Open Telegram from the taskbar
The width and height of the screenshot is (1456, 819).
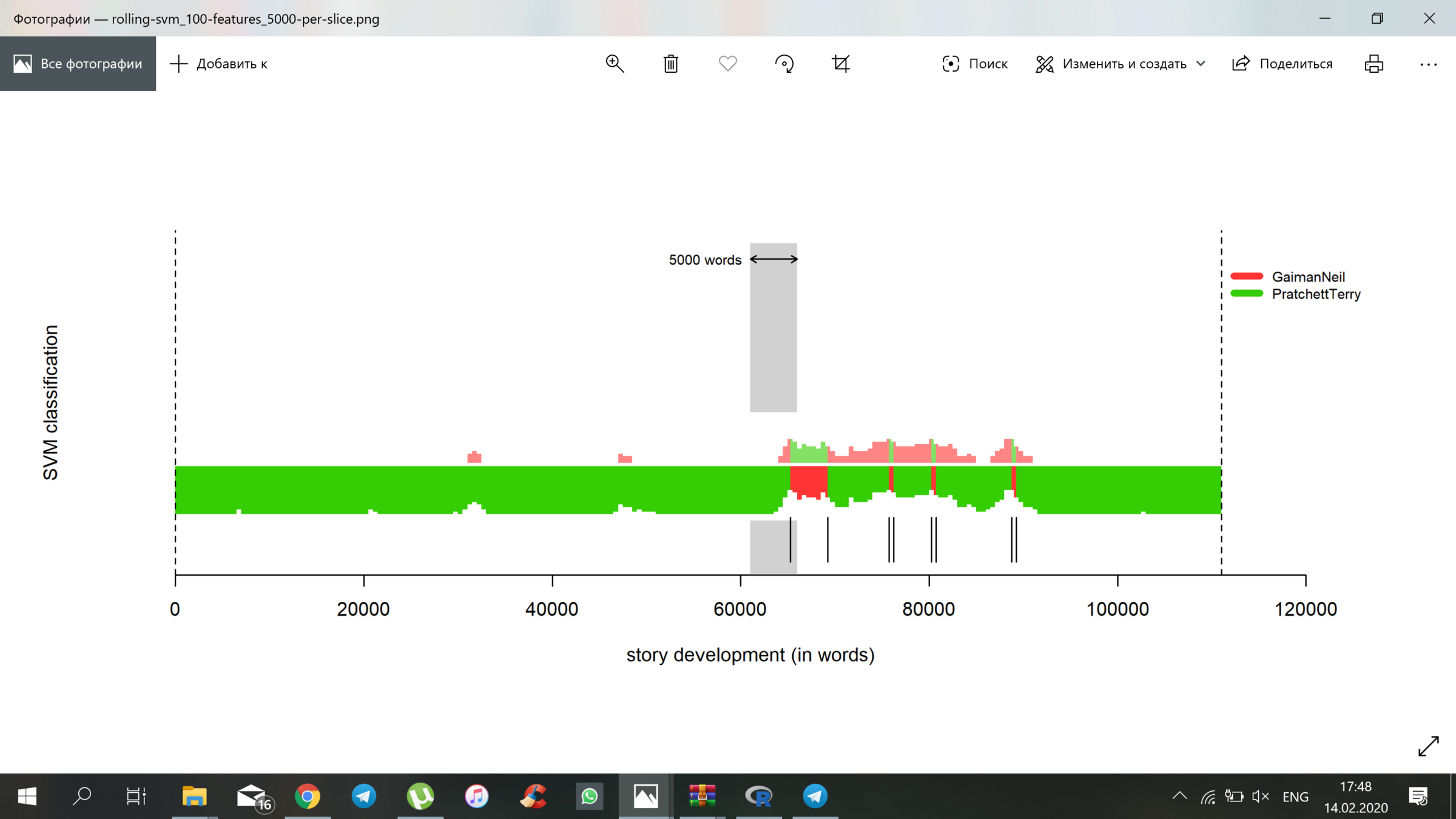(x=363, y=796)
